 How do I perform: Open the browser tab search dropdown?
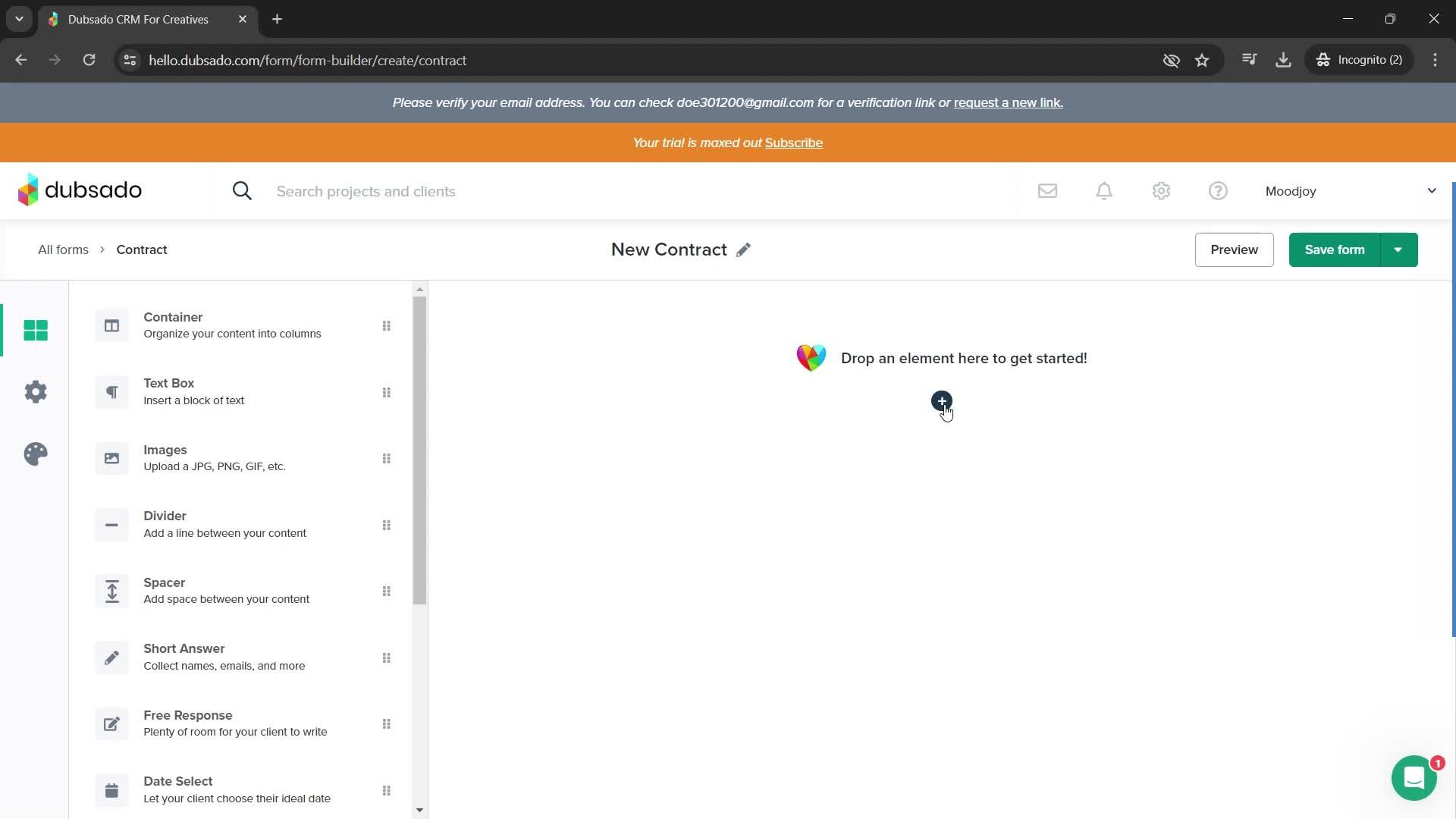coord(19,19)
